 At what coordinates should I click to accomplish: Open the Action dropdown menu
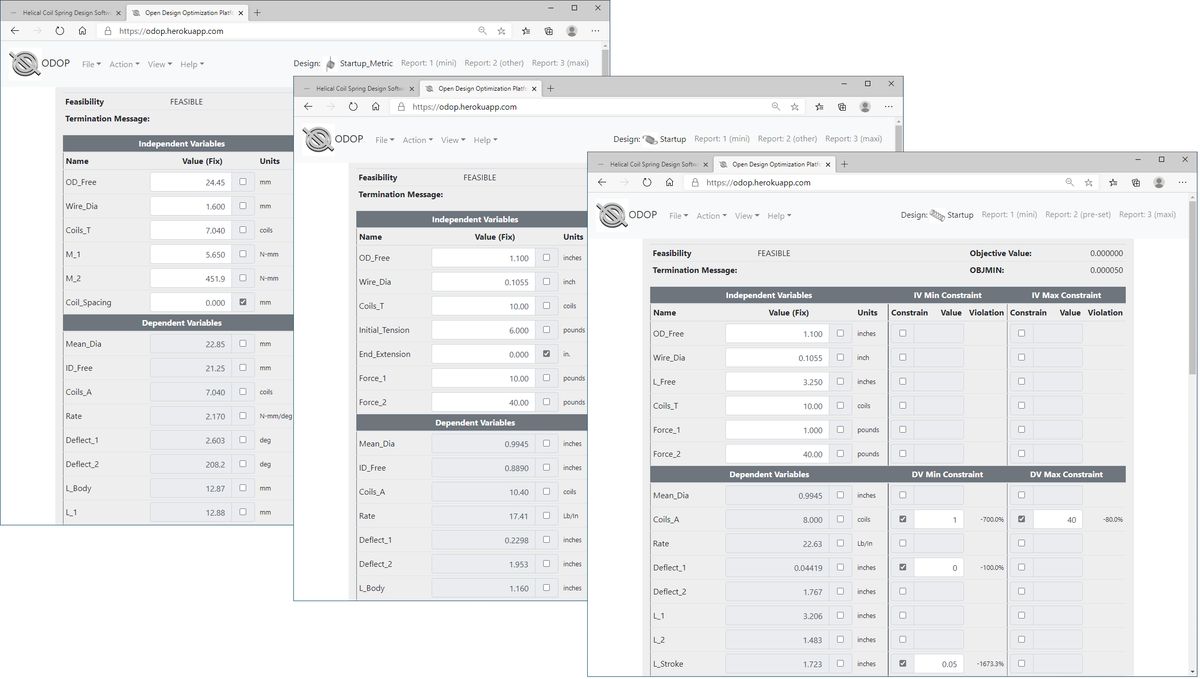[x=714, y=215]
